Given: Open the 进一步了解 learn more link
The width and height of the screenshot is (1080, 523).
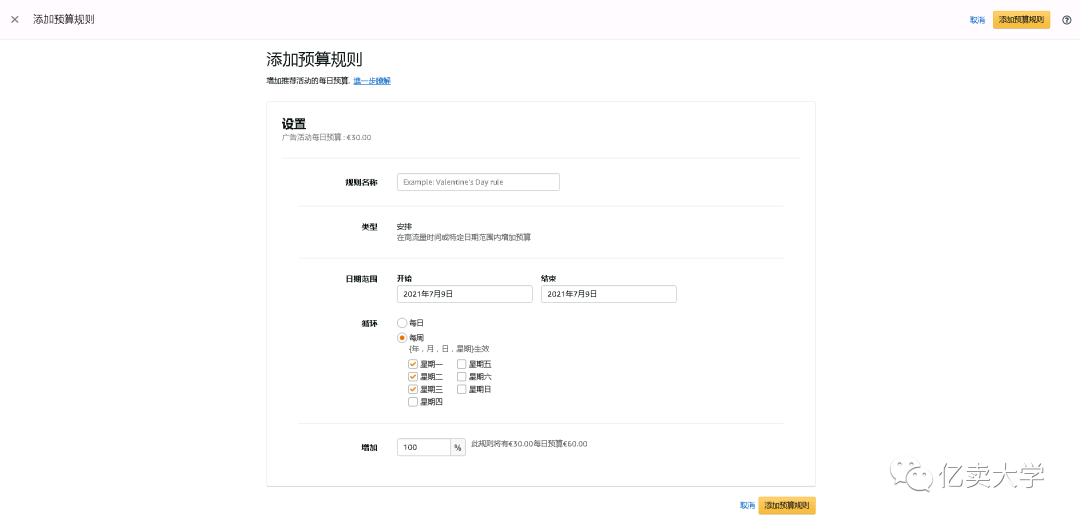Looking at the screenshot, I should (372, 81).
